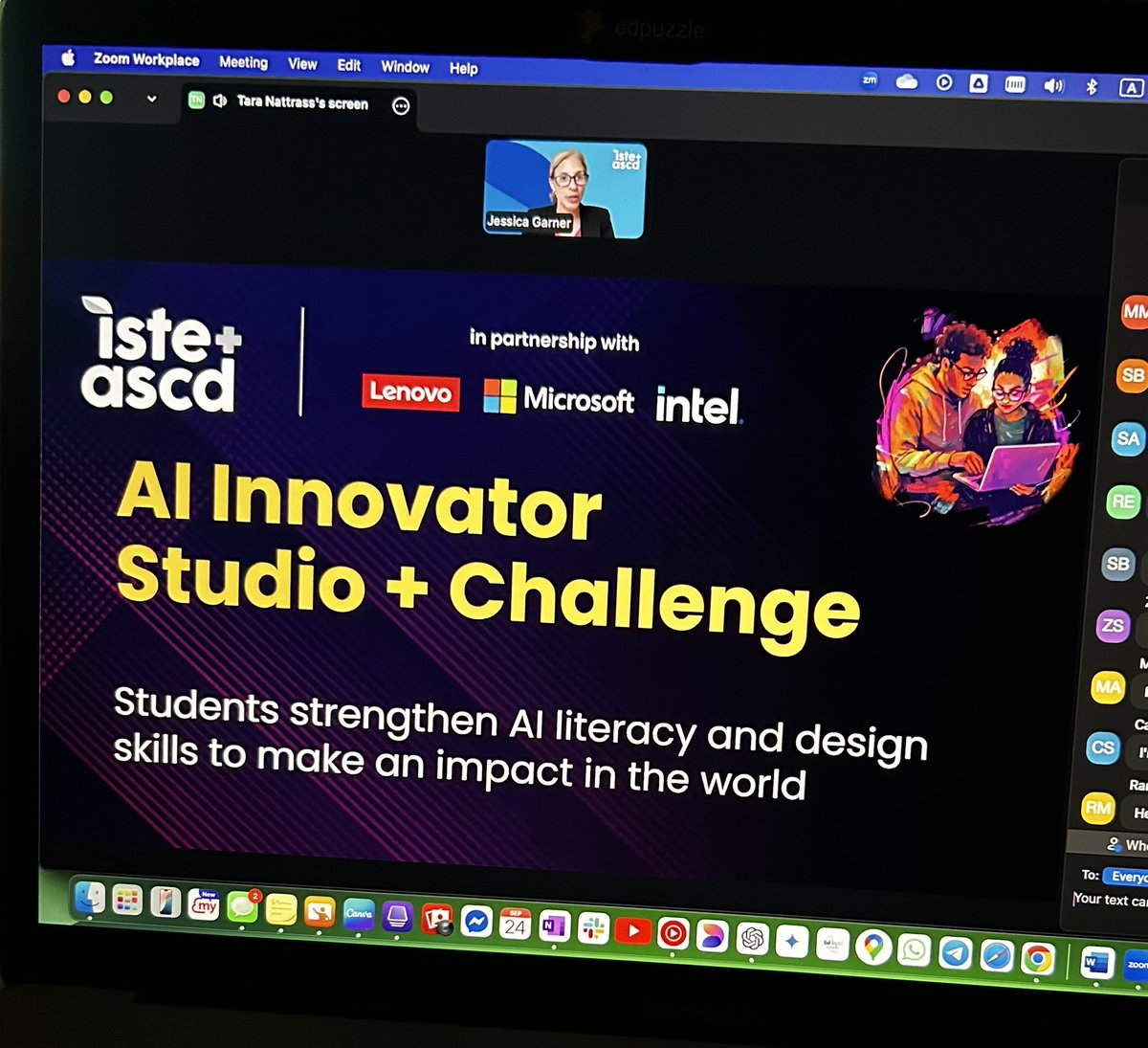Click the SA avatar in chat panel
This screenshot has width=1148, height=1048.
click(x=1128, y=438)
